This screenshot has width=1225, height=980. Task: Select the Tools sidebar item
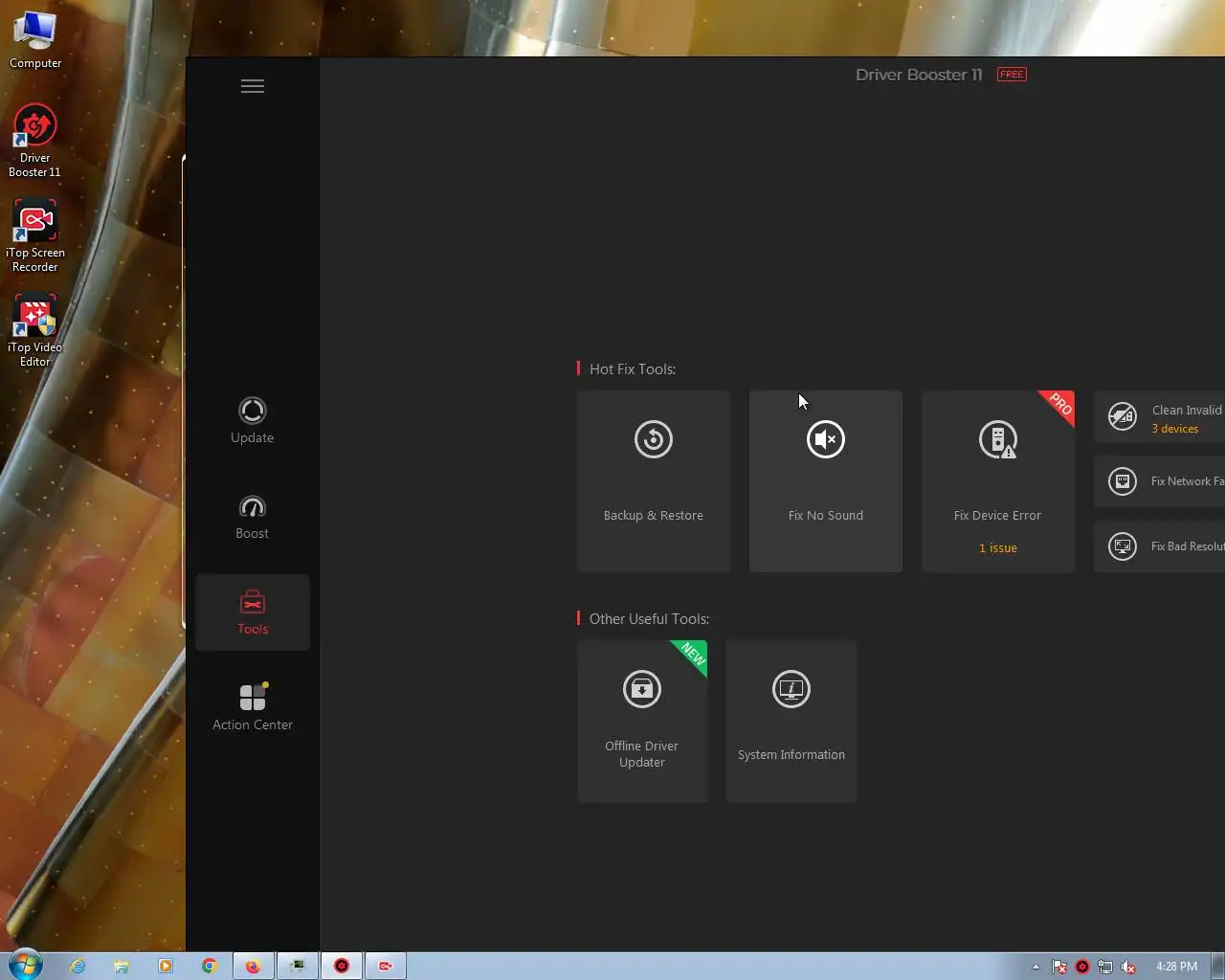coord(253,612)
